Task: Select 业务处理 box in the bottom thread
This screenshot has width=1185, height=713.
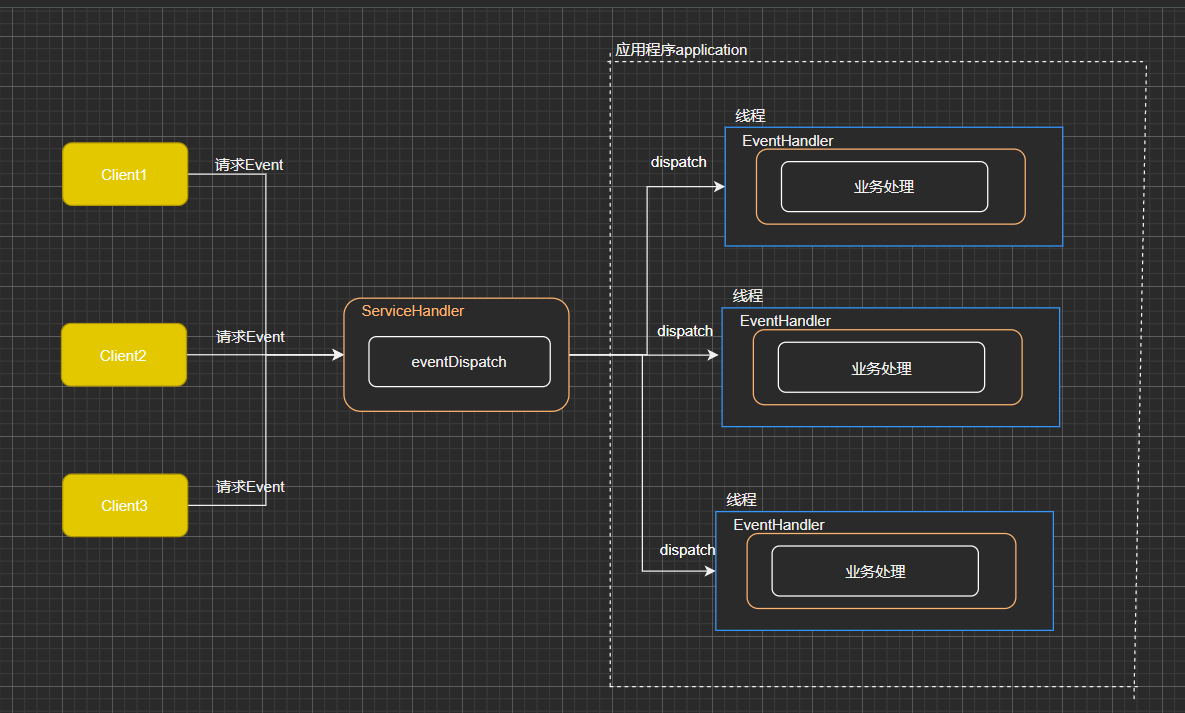Action: coord(875,571)
